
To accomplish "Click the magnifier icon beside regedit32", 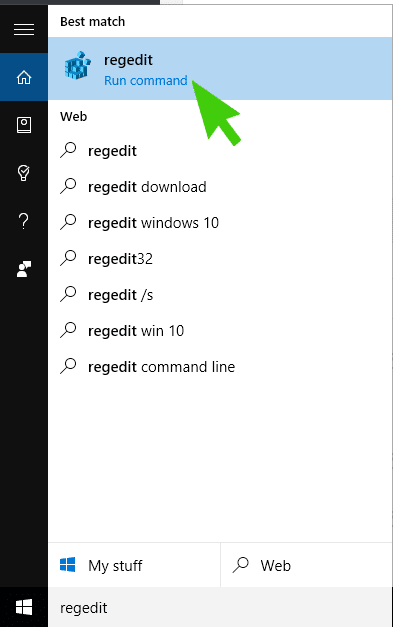I will [x=68, y=258].
